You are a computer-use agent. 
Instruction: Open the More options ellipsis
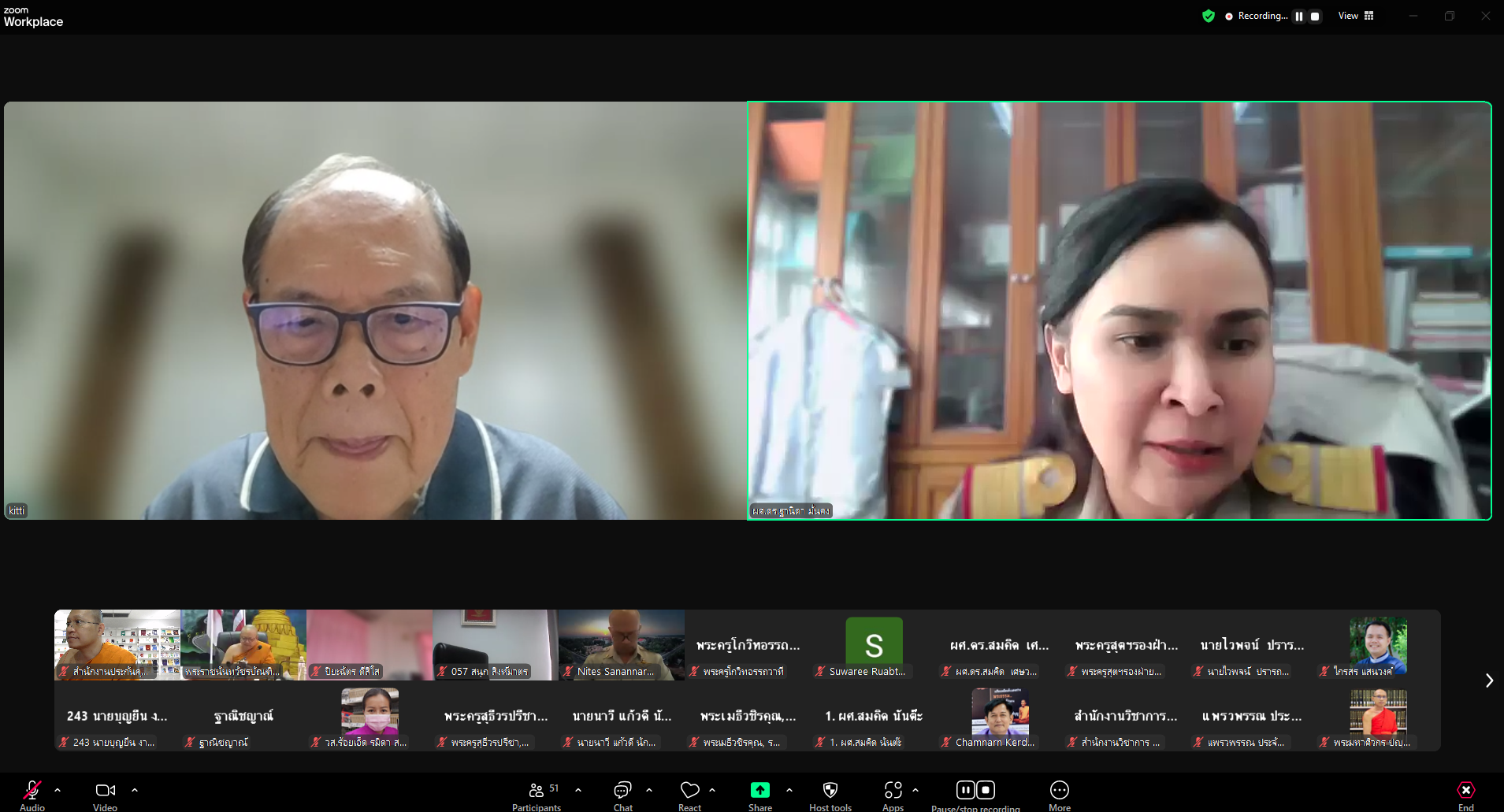(x=1059, y=791)
